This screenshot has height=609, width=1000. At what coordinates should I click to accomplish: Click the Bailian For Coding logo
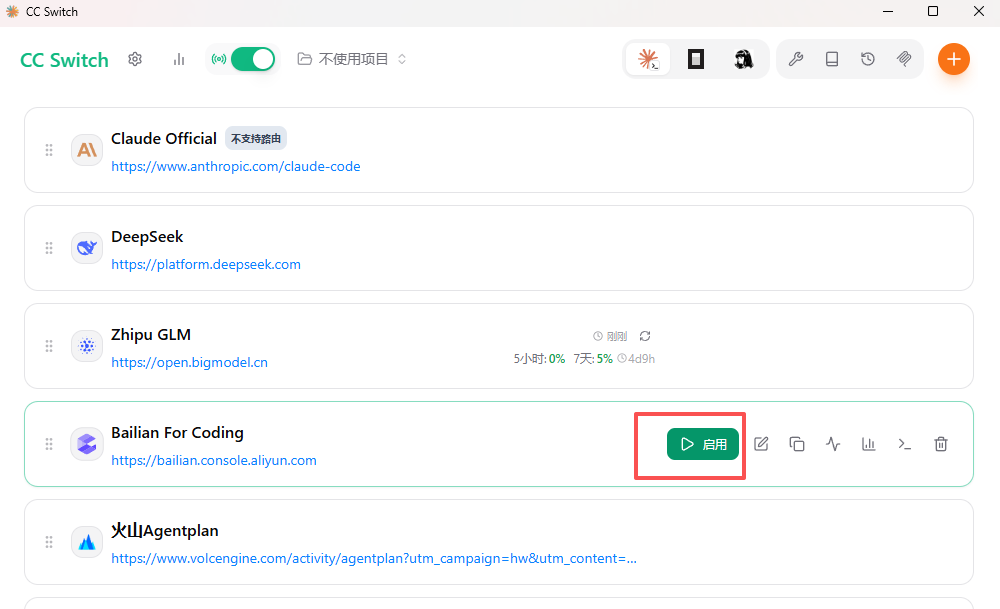87,444
